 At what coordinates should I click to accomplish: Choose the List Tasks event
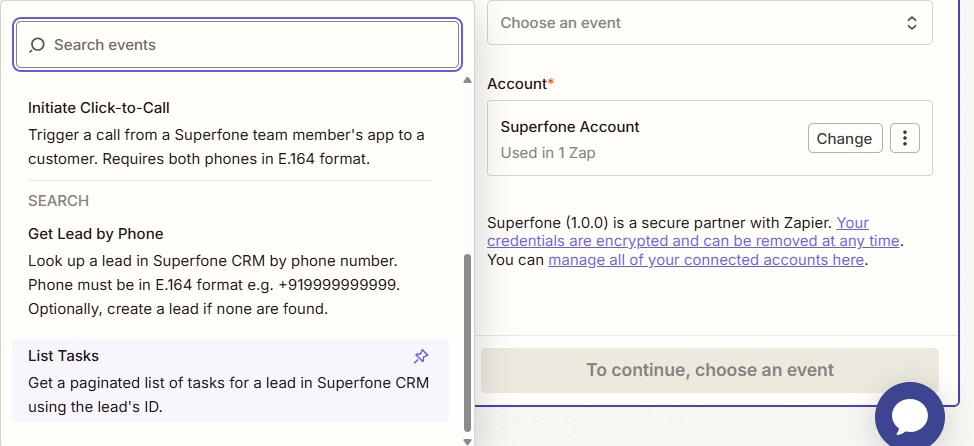click(230, 381)
